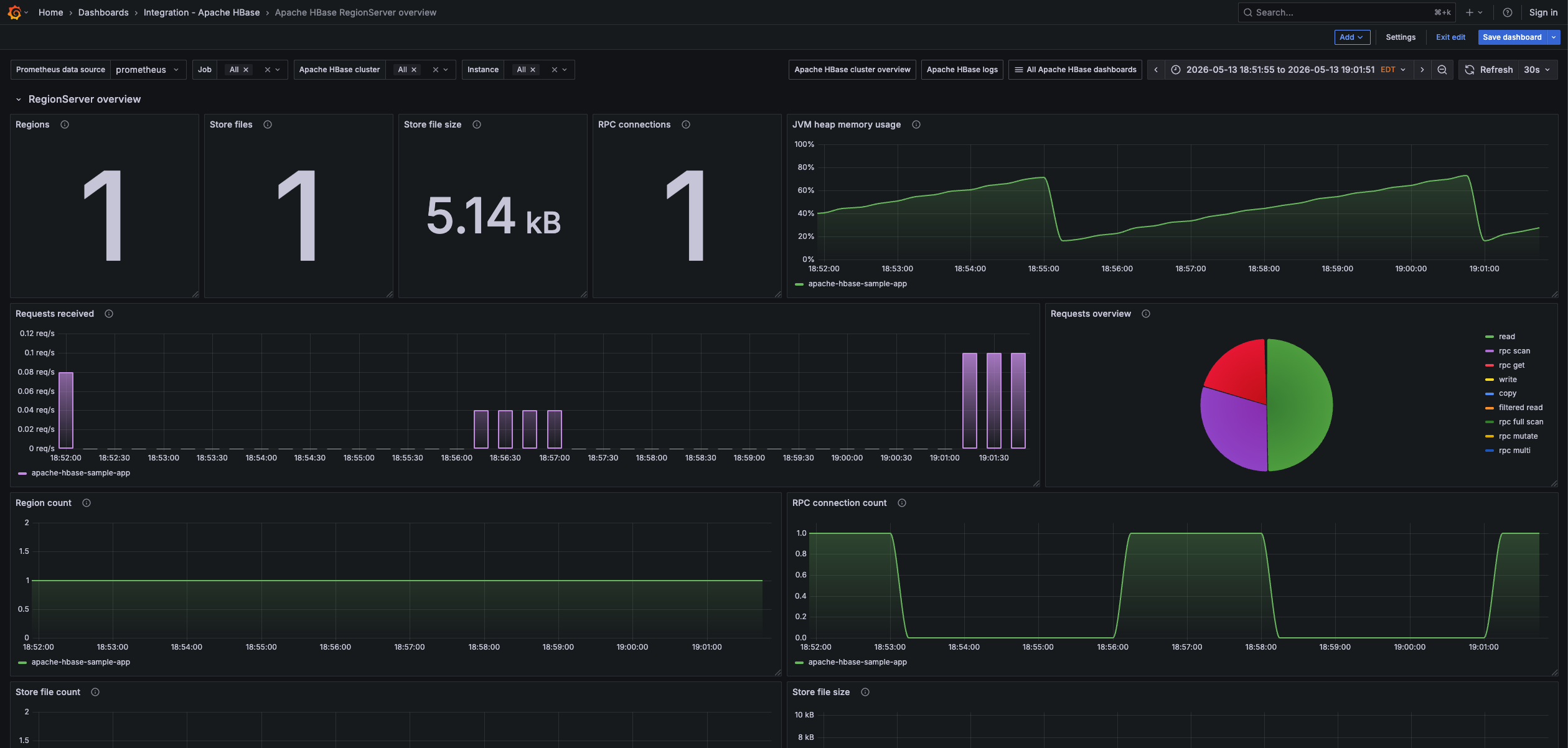Shift time range backward arrow
This screenshot has height=748, width=1568.
[x=1155, y=70]
